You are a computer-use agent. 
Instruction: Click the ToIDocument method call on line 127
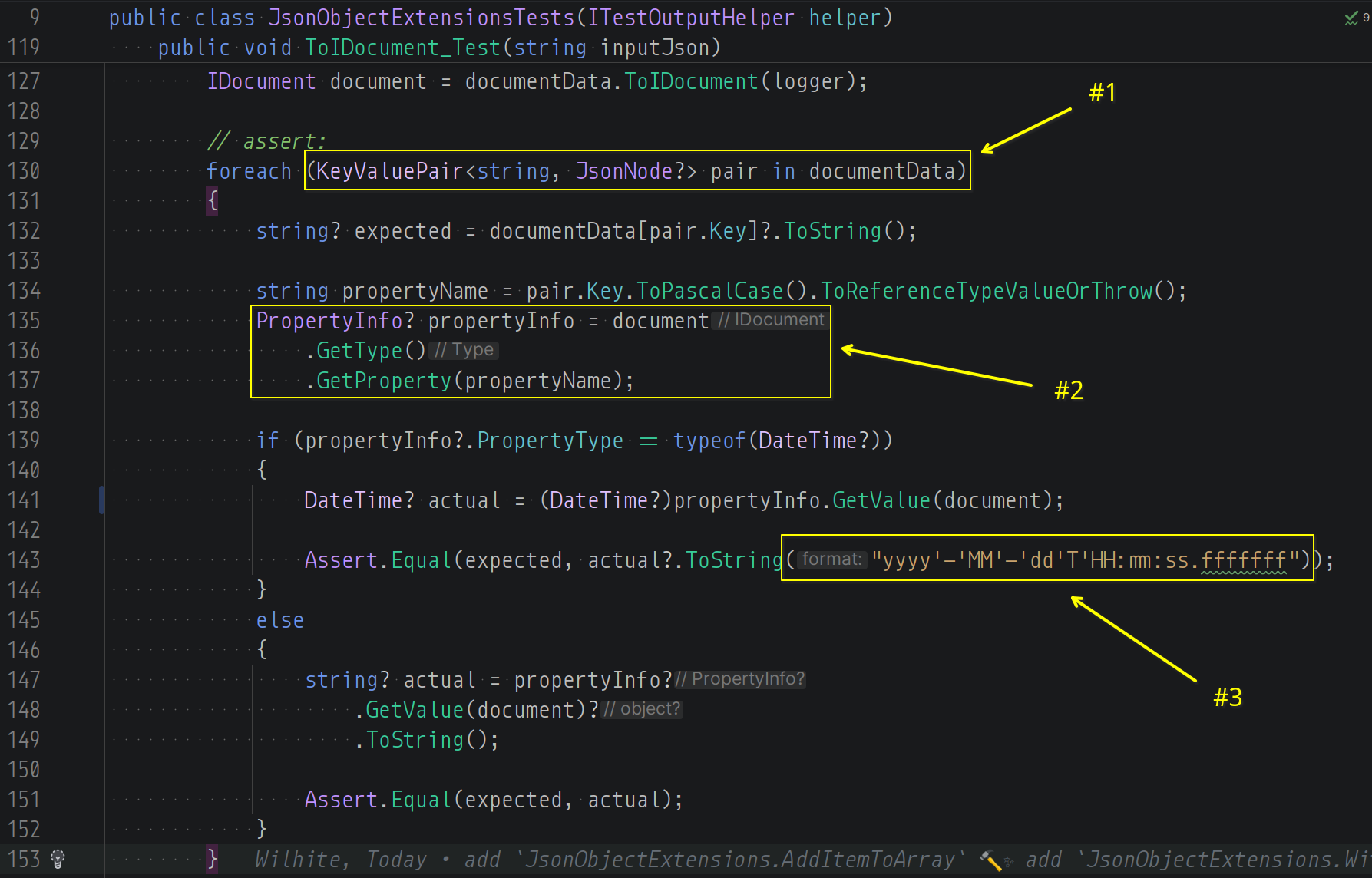pos(691,81)
